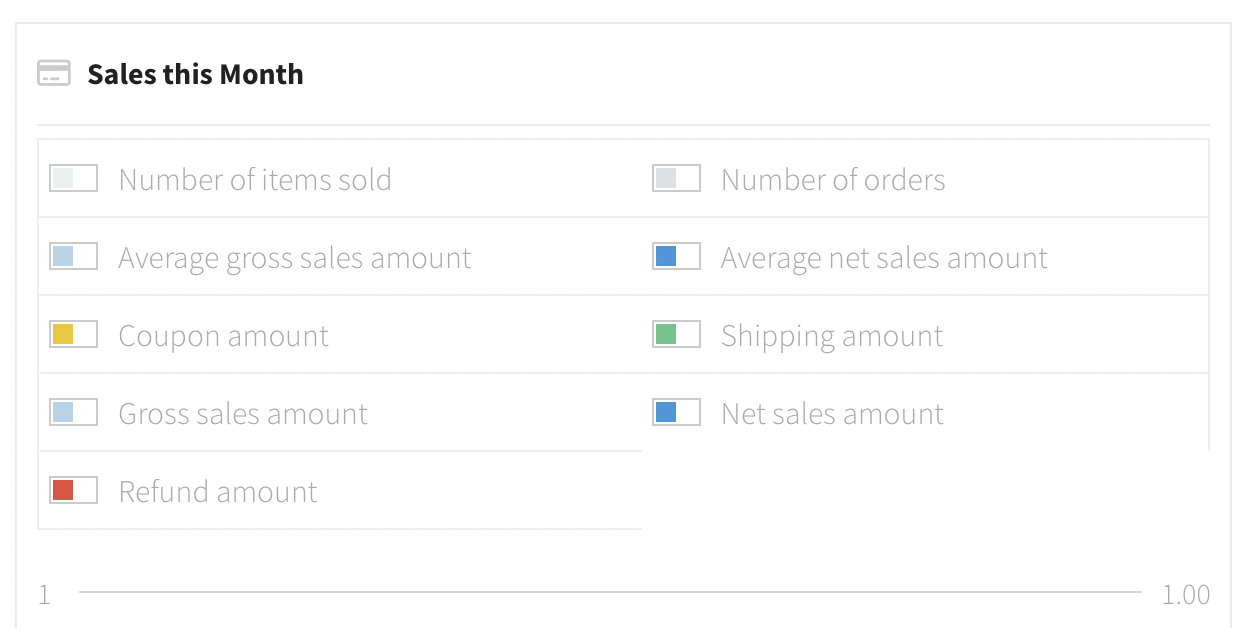
Task: Click the Number of orders label text
Action: click(833, 180)
